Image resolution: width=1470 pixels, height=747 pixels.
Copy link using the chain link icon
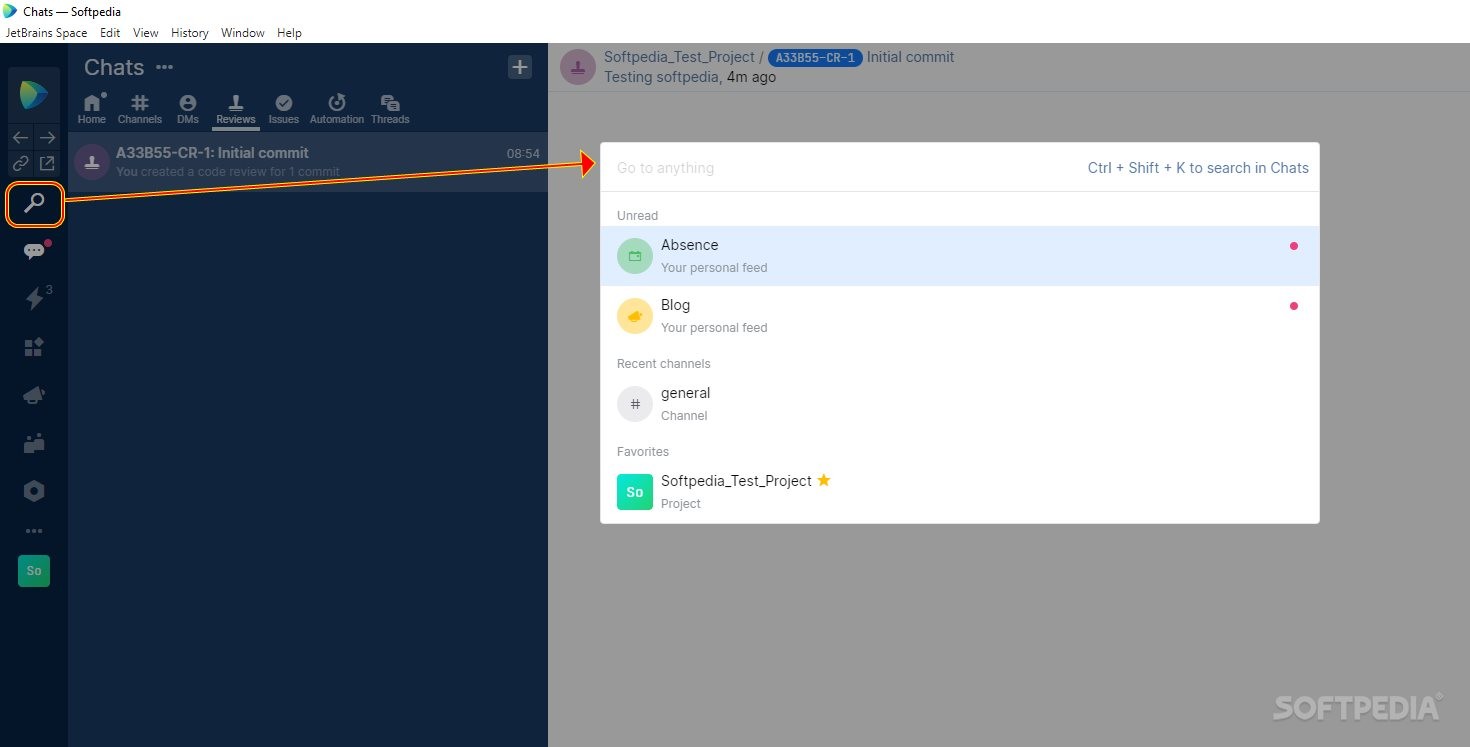pyautogui.click(x=20, y=163)
